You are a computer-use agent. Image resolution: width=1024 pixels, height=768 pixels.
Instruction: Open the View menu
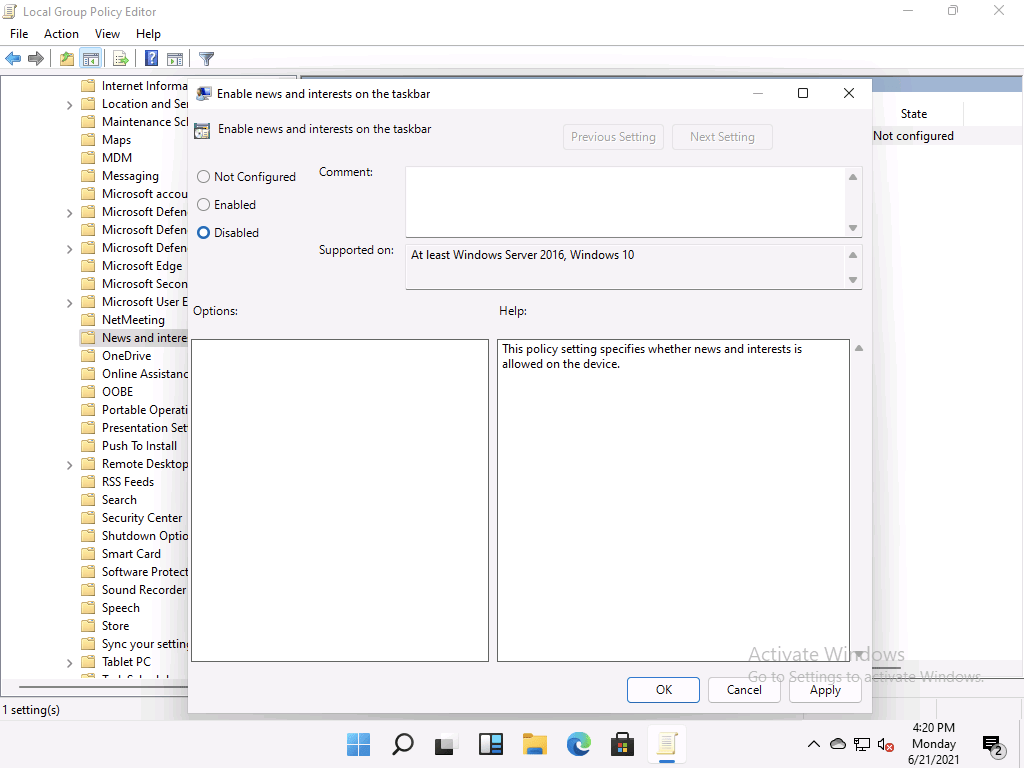pos(107,34)
